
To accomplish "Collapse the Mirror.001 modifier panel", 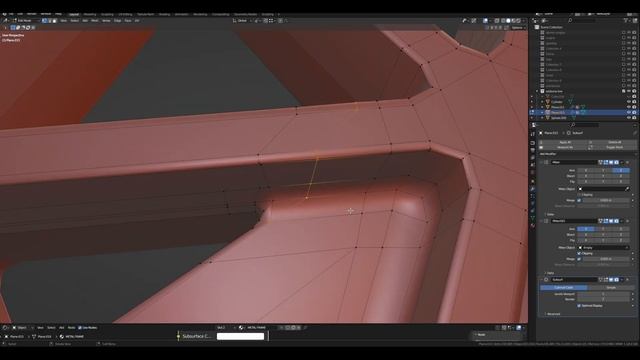I will tap(540, 221).
